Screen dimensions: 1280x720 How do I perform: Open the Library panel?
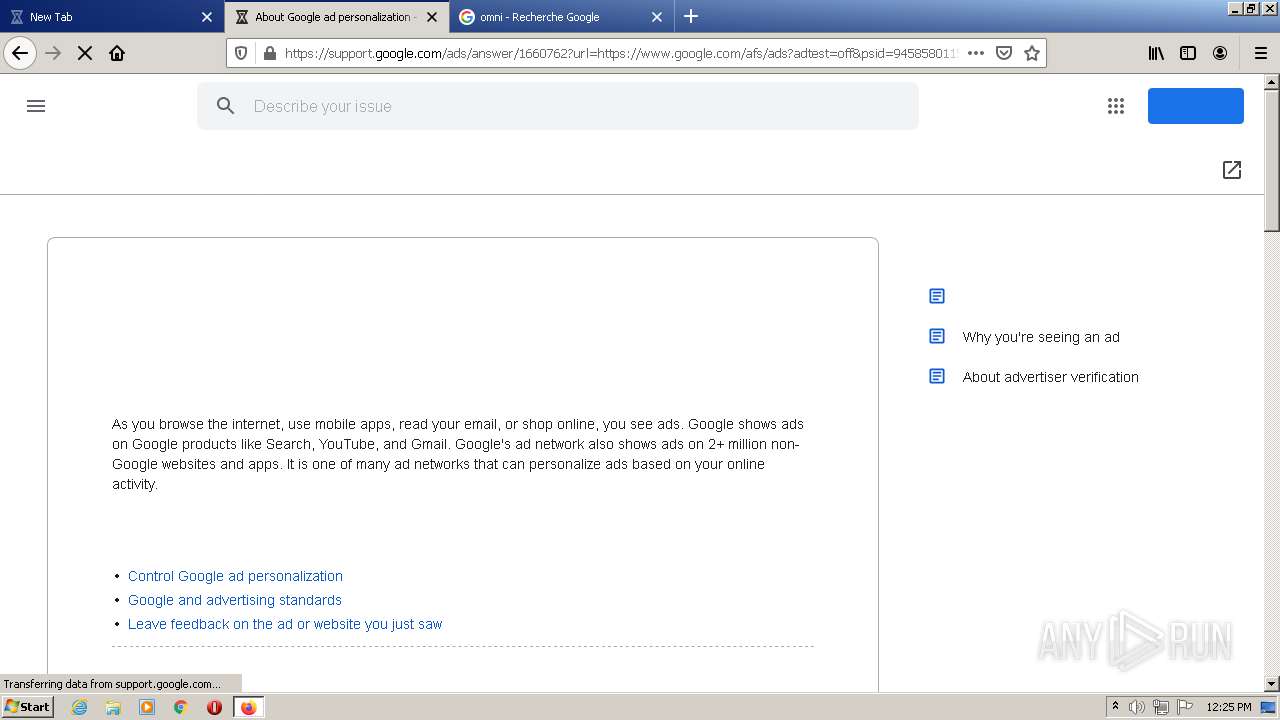click(x=1156, y=53)
